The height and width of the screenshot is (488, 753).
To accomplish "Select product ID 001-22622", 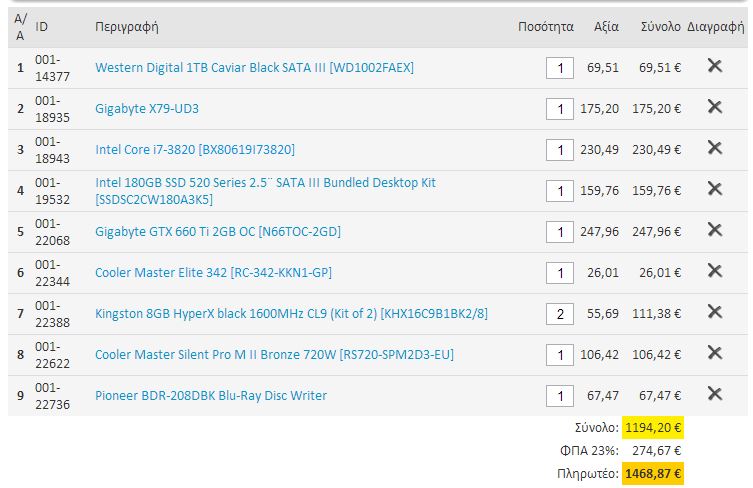I will 52,355.
